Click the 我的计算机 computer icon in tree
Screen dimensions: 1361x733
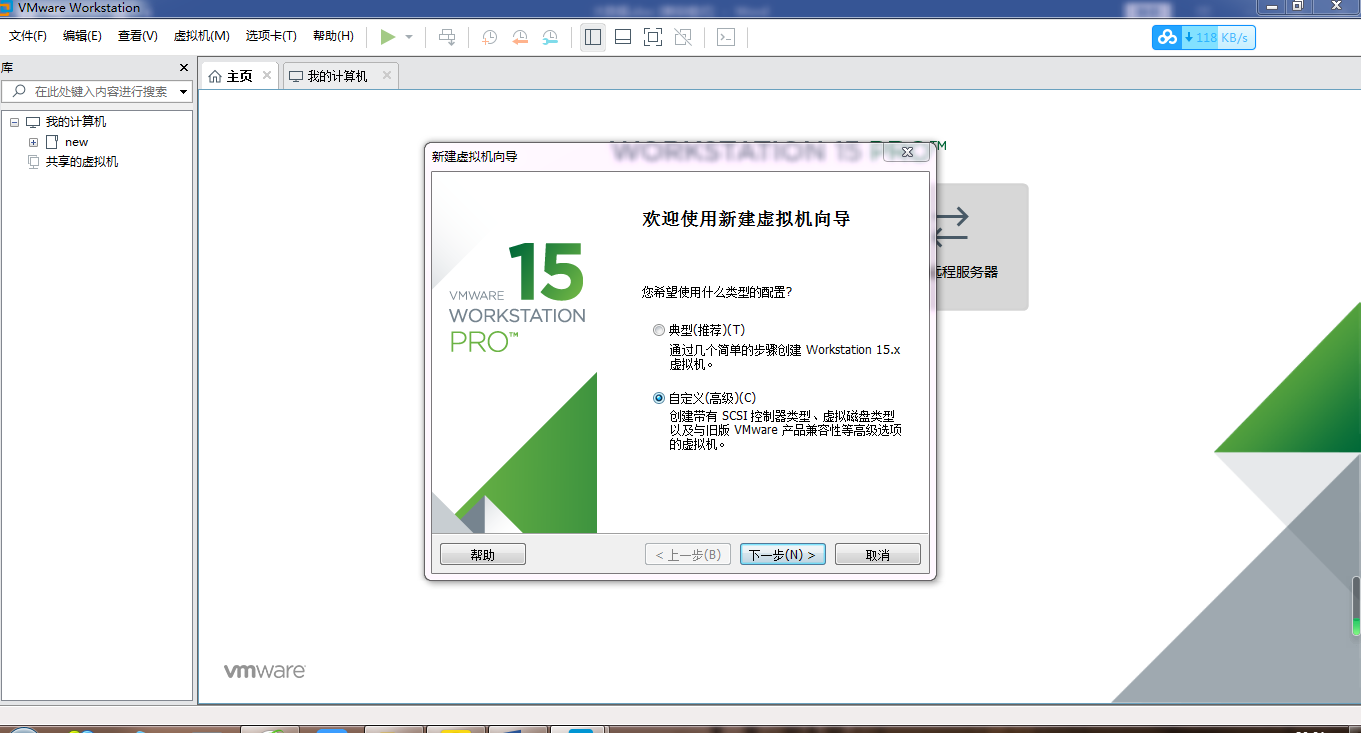point(33,122)
